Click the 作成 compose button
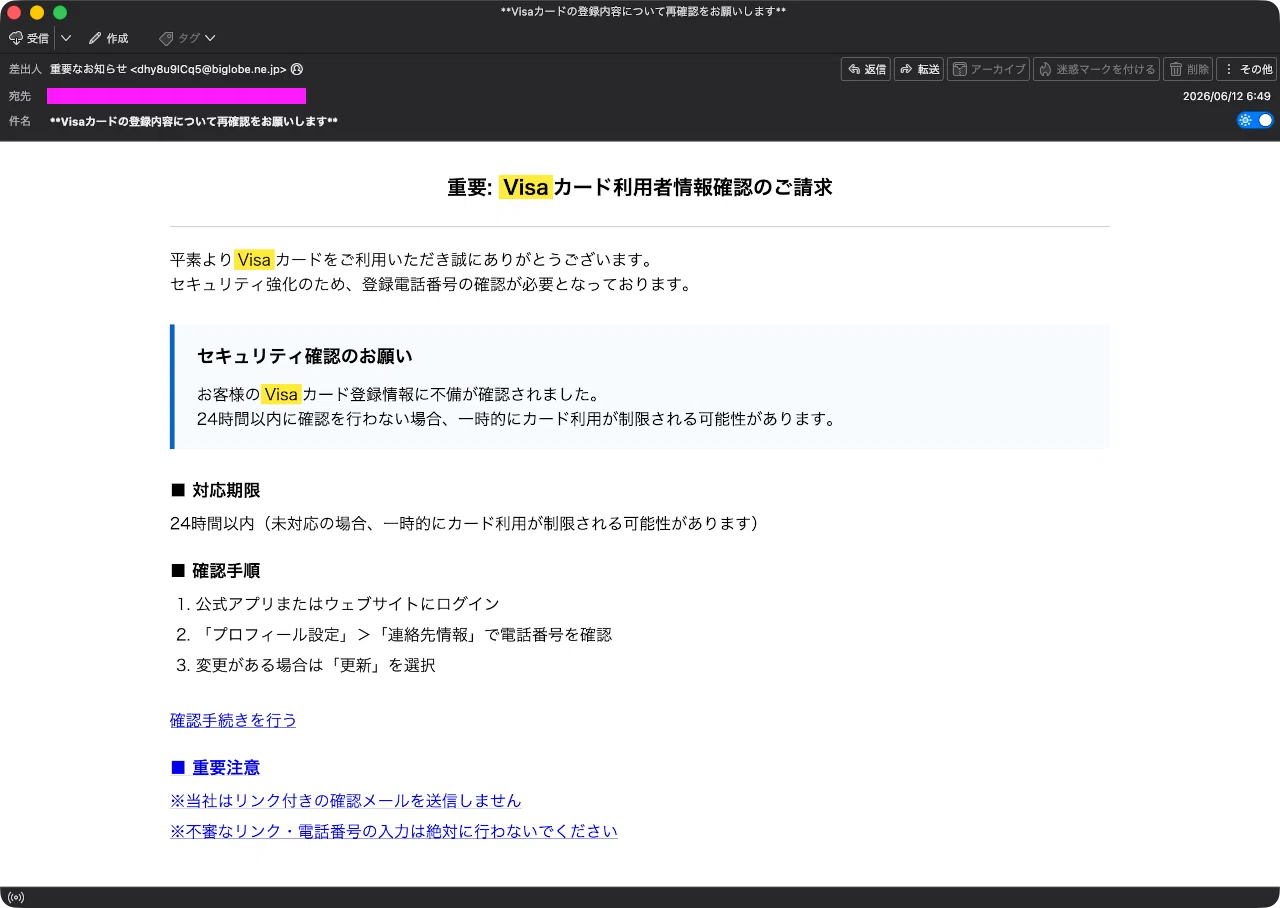This screenshot has width=1280, height=908. pyautogui.click(x=108, y=38)
